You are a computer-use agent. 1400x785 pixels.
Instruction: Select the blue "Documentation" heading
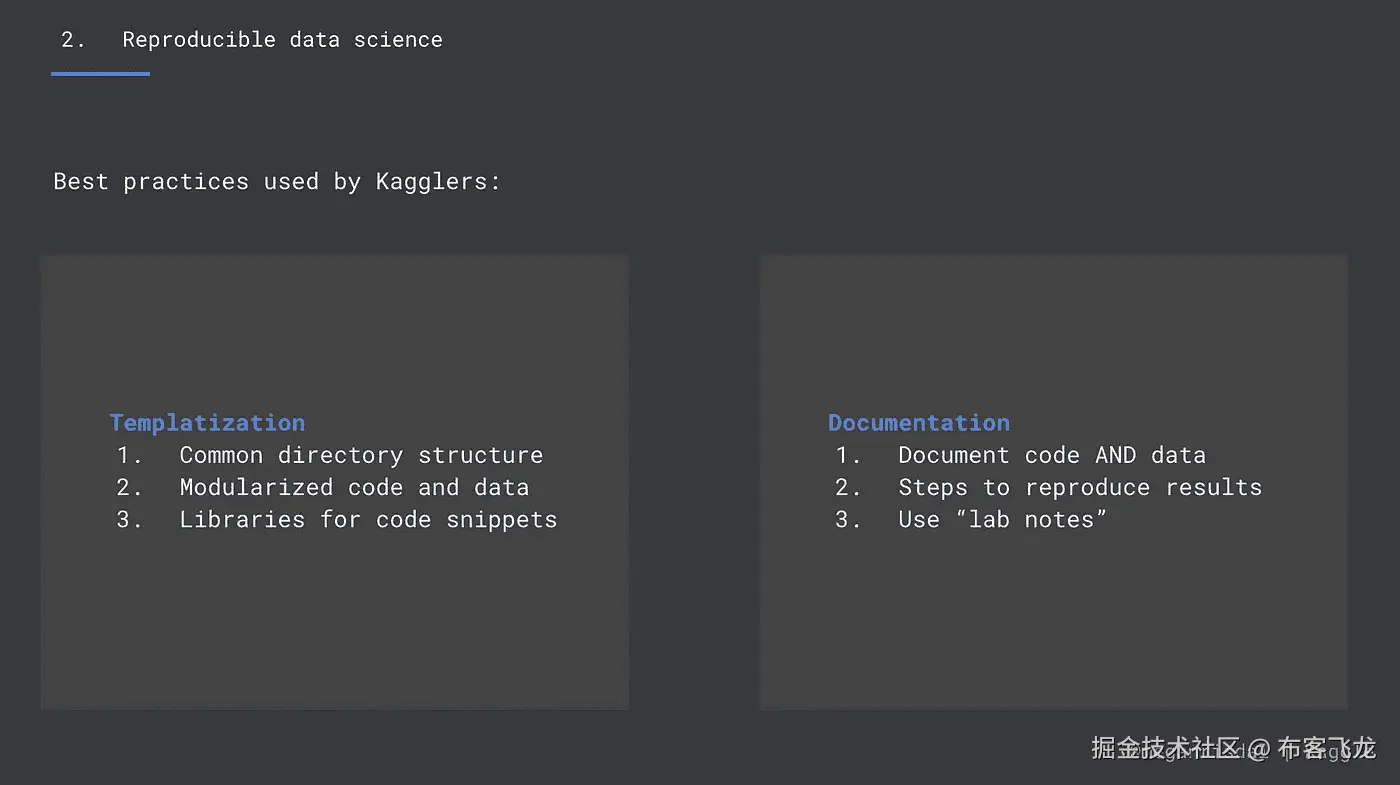click(x=919, y=423)
